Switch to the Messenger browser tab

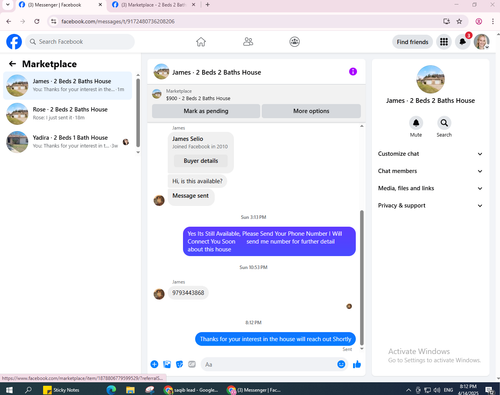point(60,5)
